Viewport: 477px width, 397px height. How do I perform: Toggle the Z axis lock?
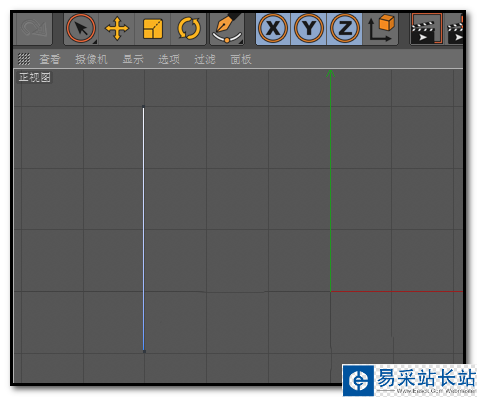point(345,29)
